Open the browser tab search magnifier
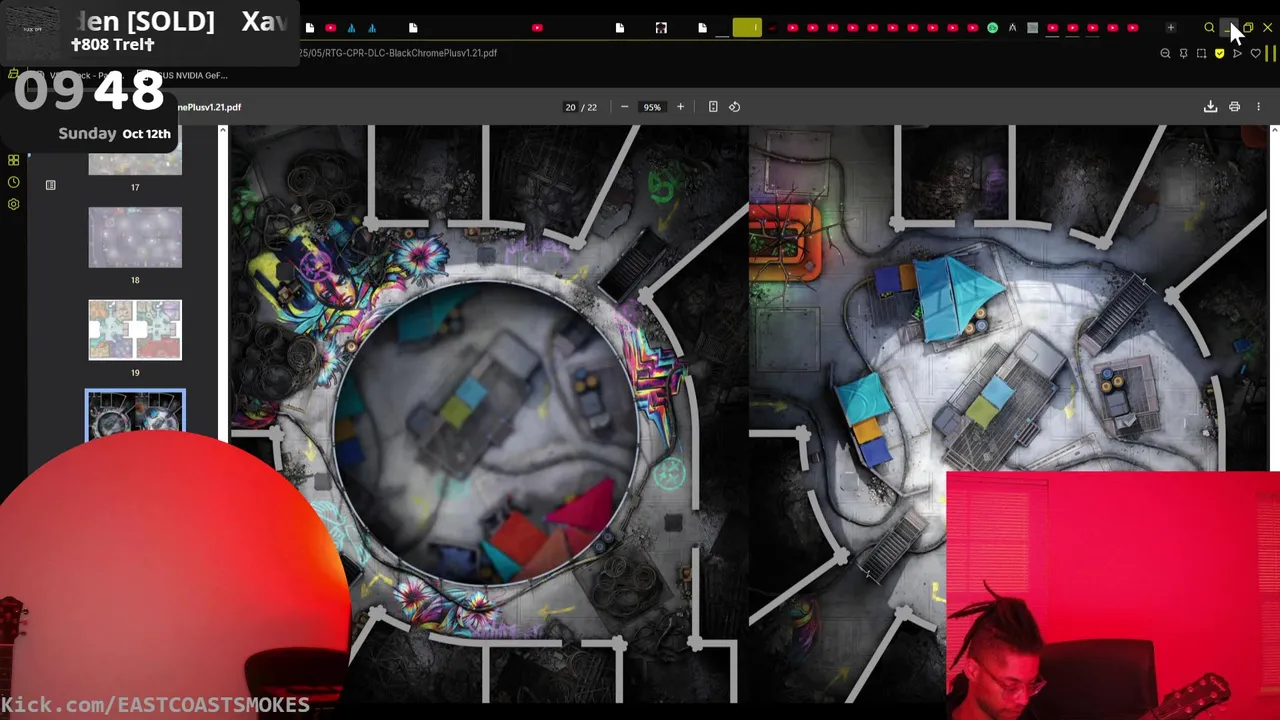The width and height of the screenshot is (1280, 720). 1209,28
